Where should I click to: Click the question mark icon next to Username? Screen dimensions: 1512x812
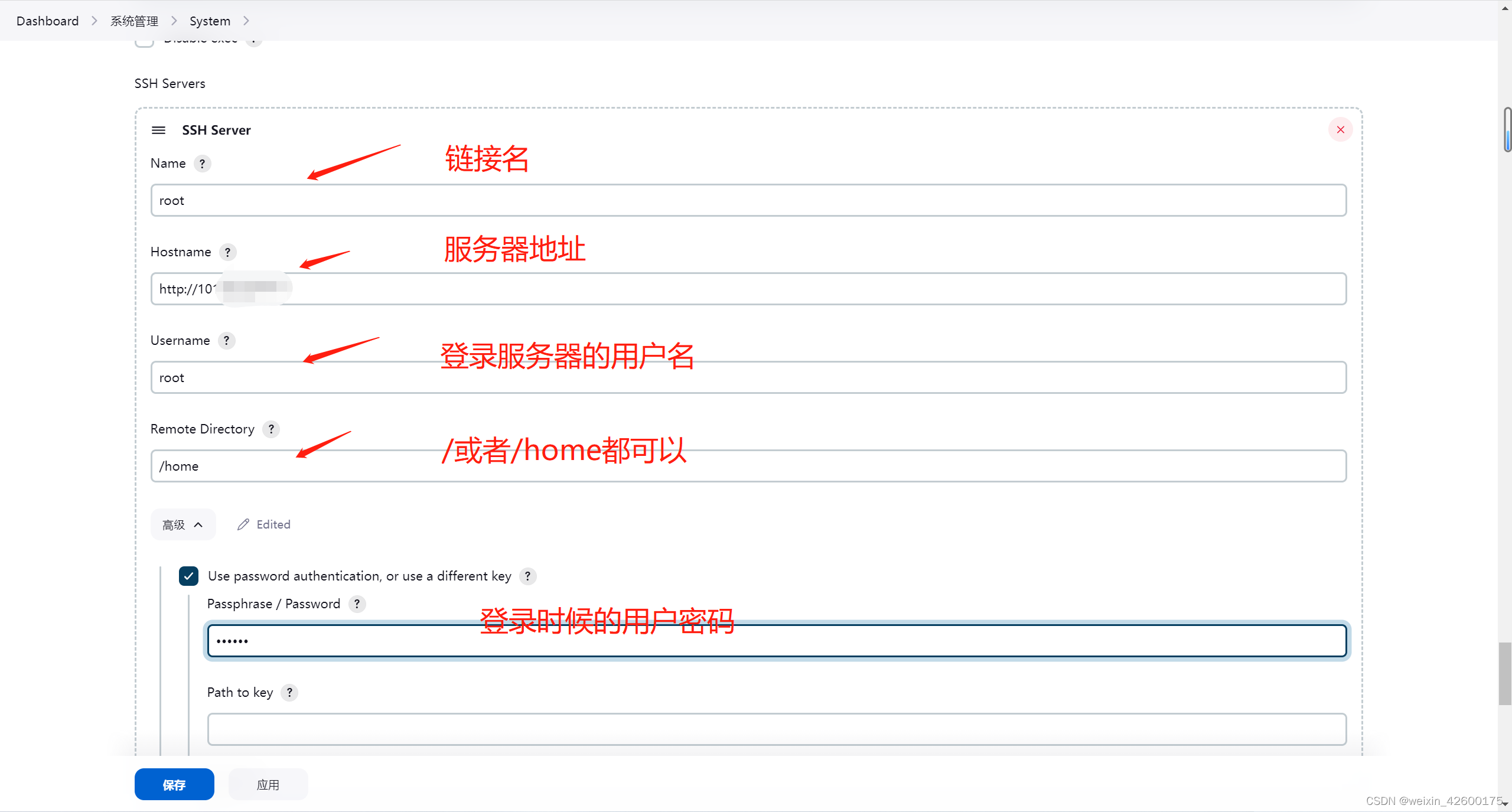pos(227,340)
